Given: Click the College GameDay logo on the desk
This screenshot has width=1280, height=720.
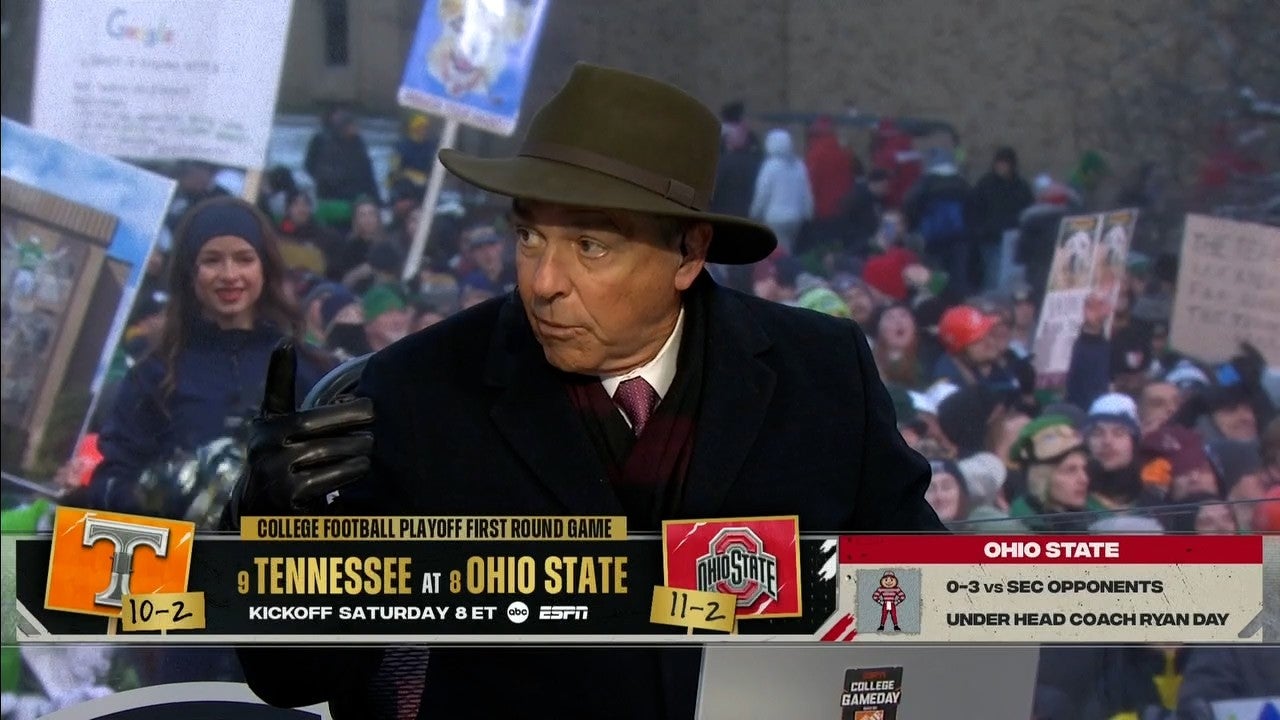Looking at the screenshot, I should click(x=871, y=692).
